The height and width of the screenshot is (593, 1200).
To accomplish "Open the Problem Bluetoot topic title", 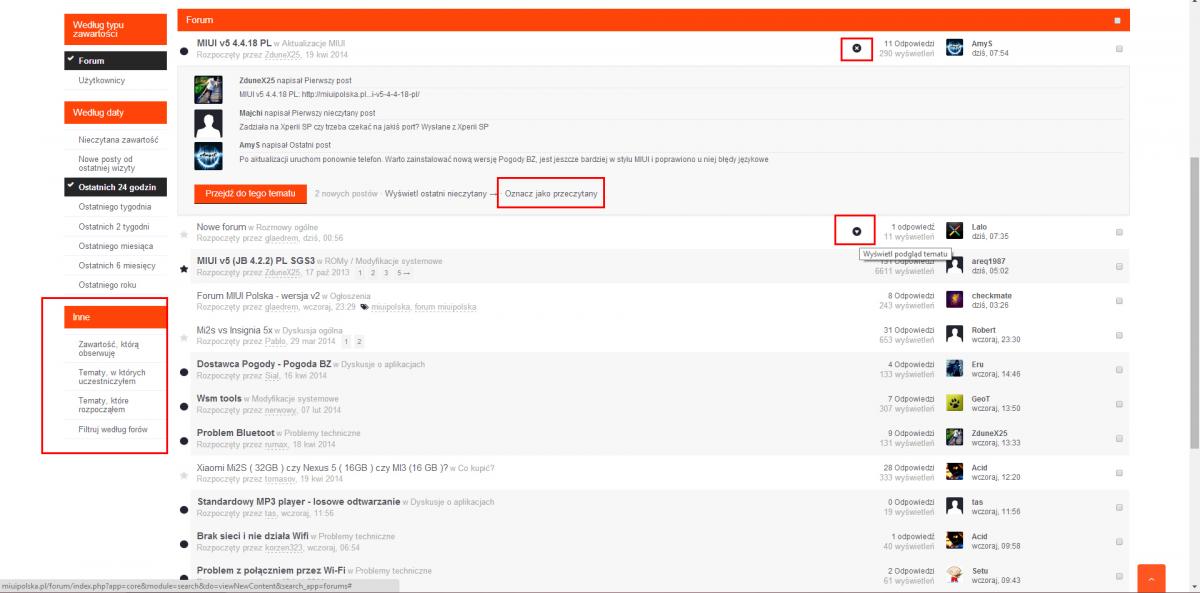I will tap(235, 432).
